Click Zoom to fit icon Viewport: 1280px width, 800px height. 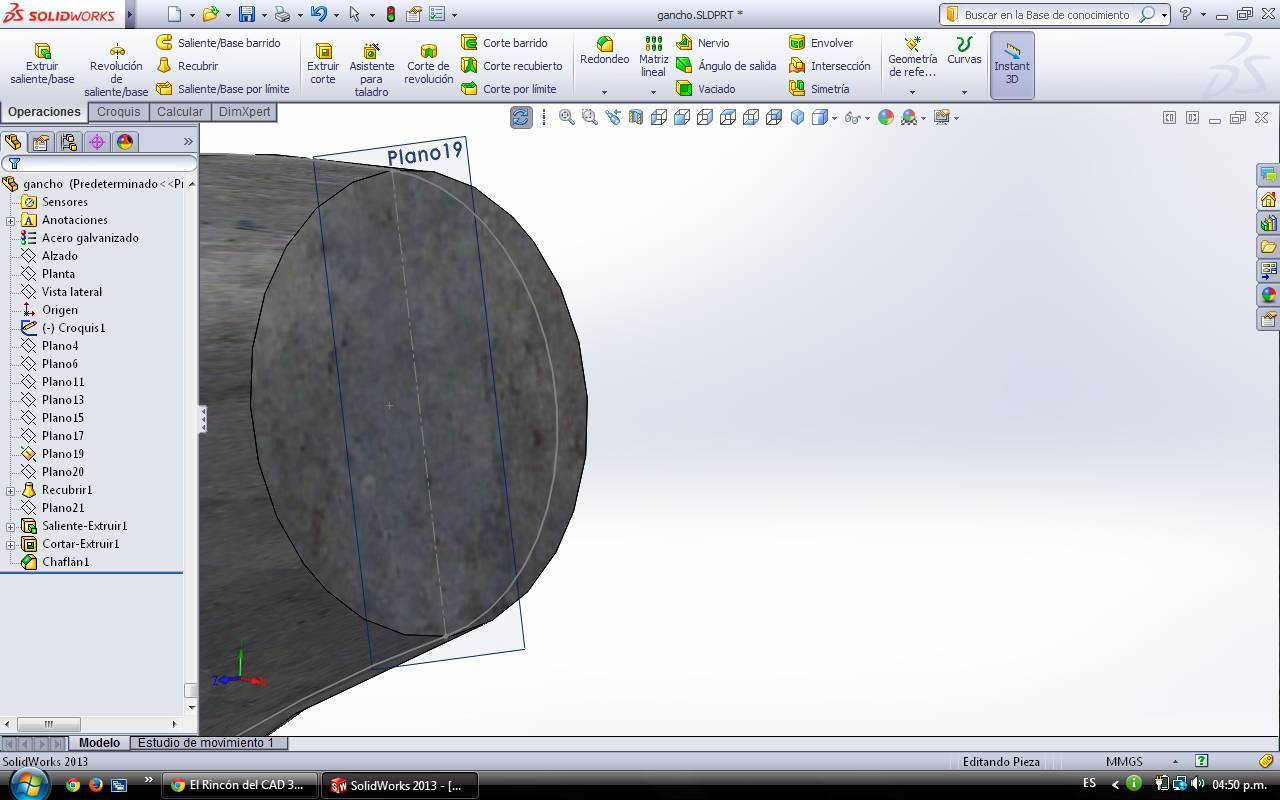tap(566, 117)
